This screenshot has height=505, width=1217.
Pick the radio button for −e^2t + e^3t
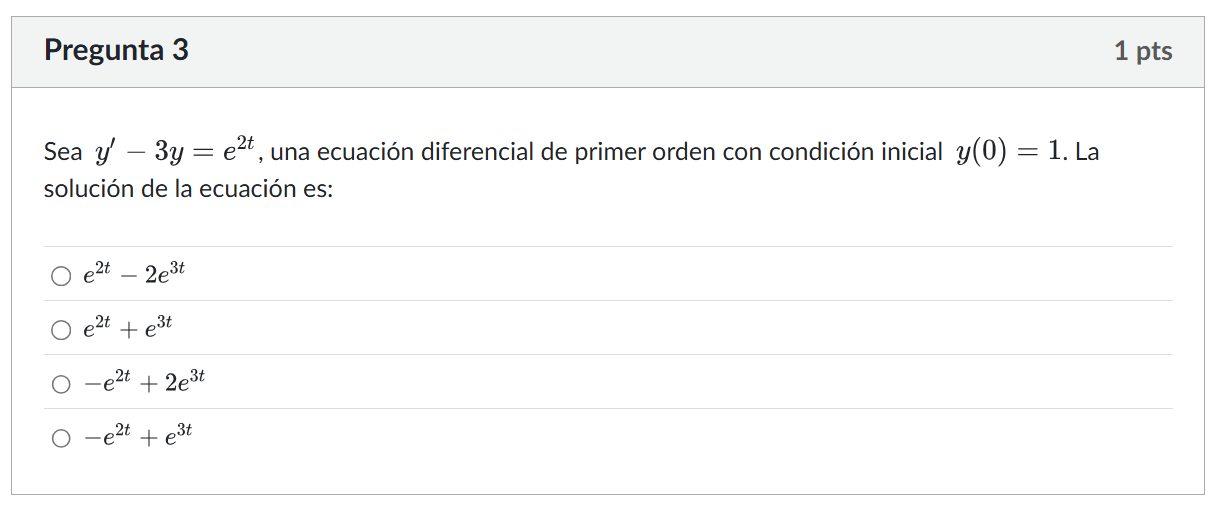(x=62, y=437)
